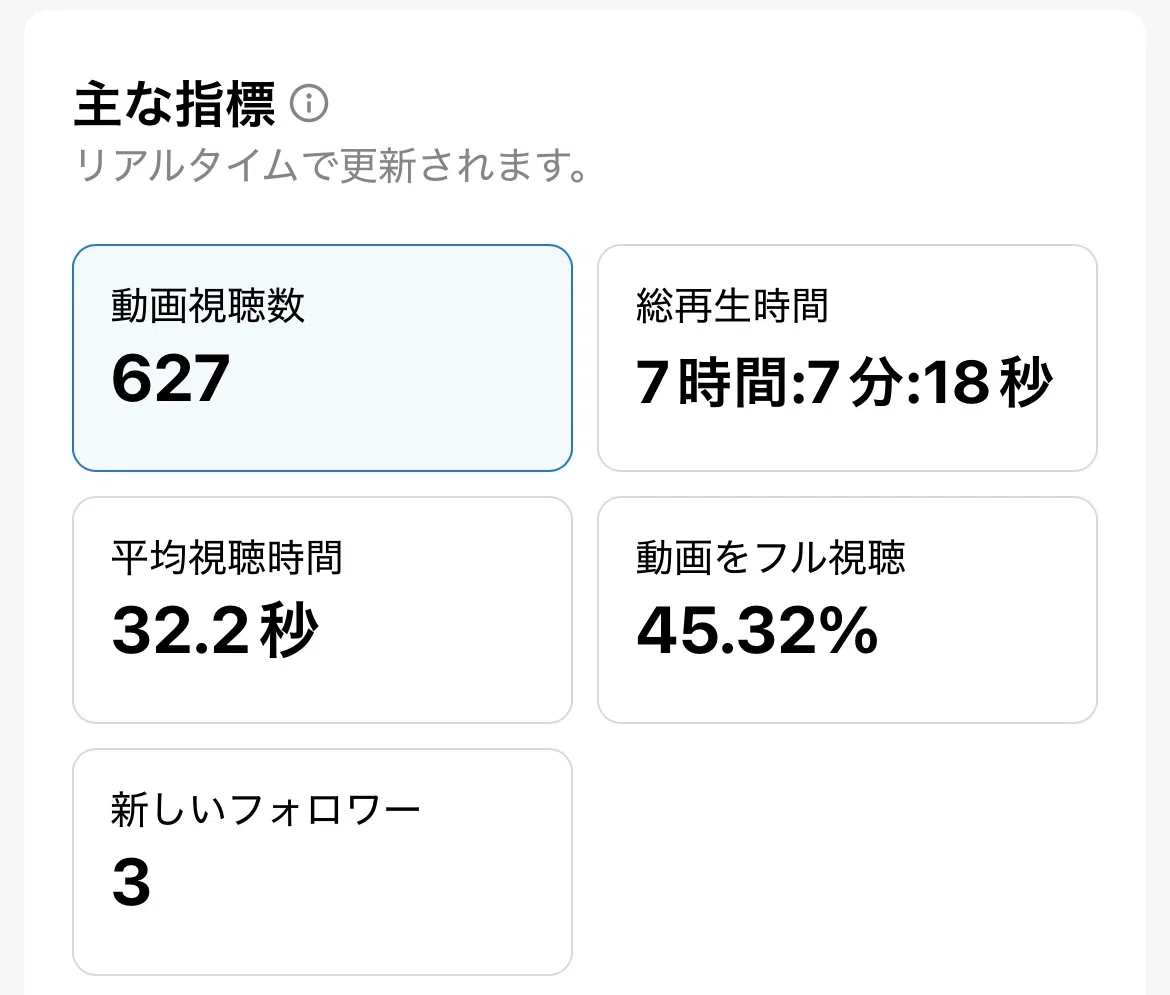Click the 主な指標 section heading
This screenshot has width=1170, height=995.
pyautogui.click(x=176, y=105)
